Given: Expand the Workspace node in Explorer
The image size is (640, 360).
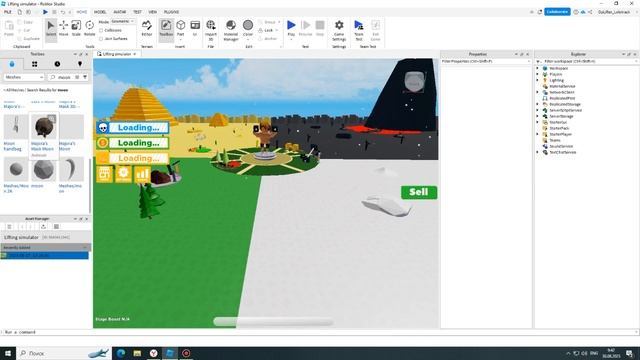Looking at the screenshot, I should coord(538,69).
